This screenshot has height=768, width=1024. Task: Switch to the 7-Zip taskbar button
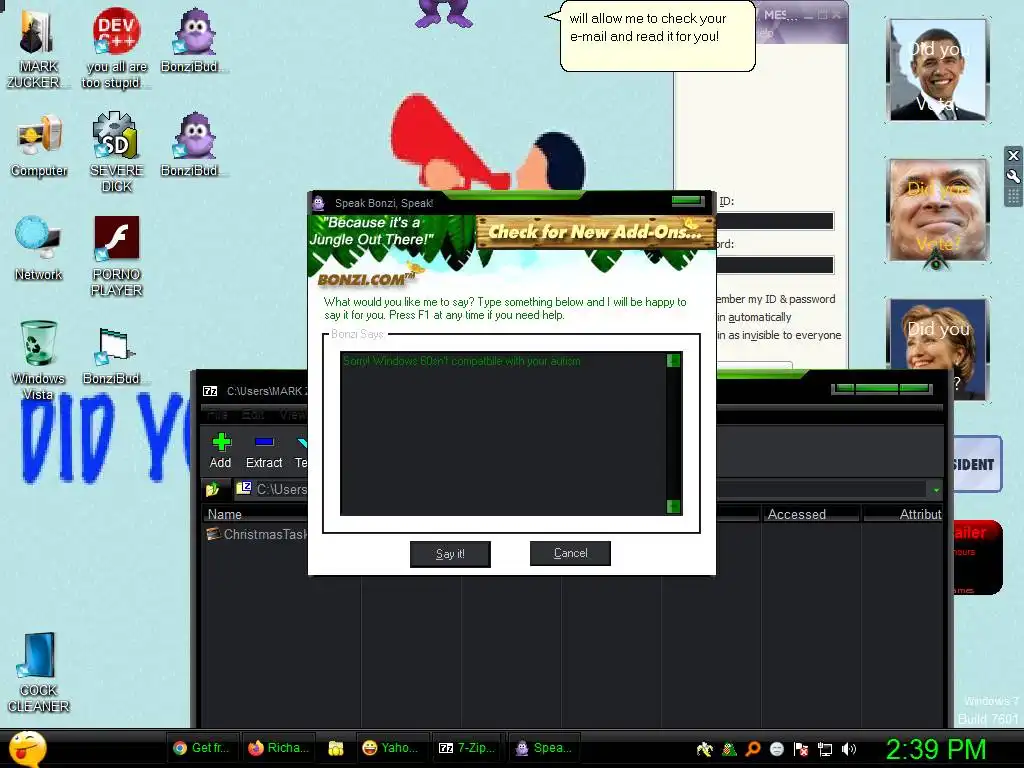click(468, 748)
